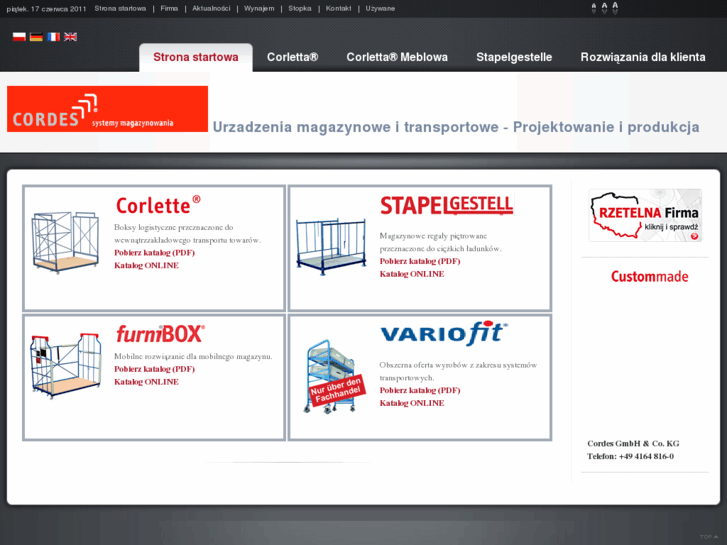Download the Corlette PDF catalog
727x545 pixels.
pos(154,253)
